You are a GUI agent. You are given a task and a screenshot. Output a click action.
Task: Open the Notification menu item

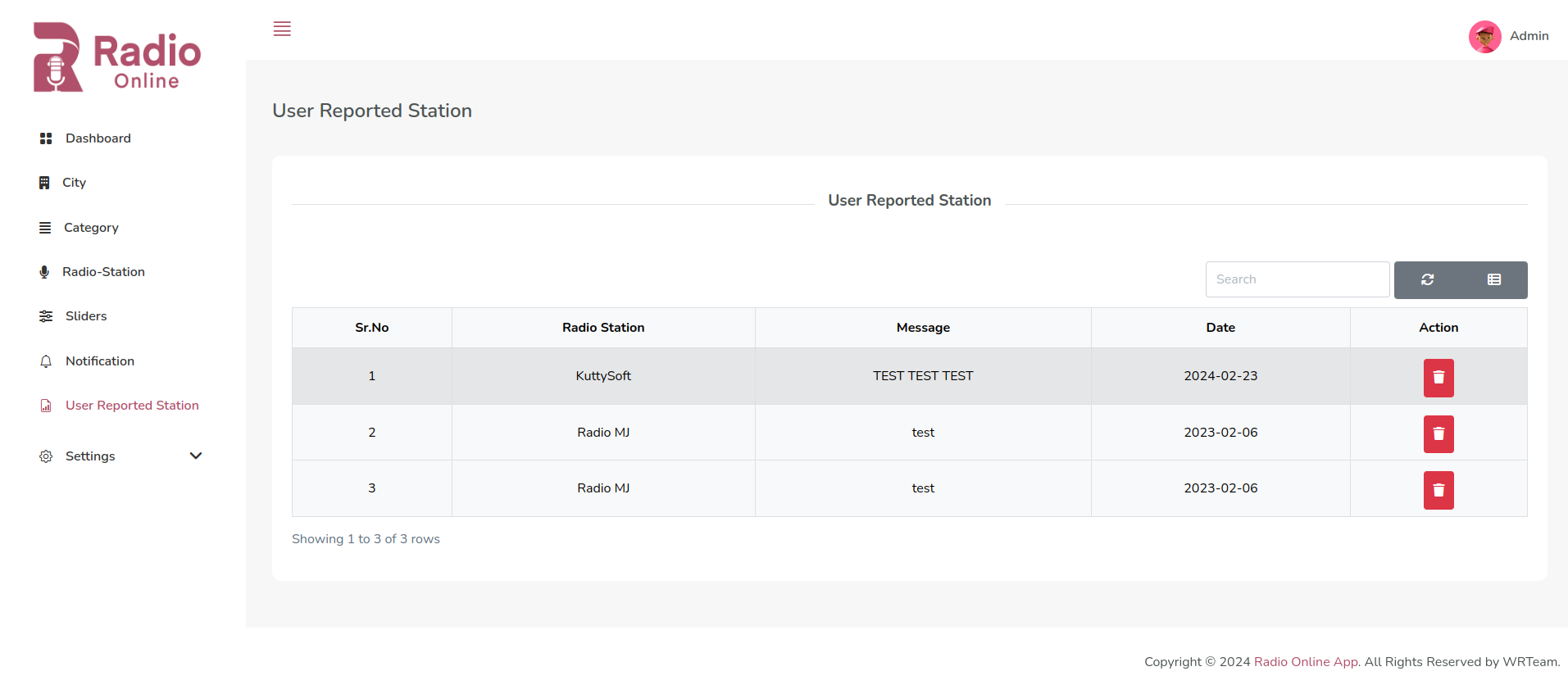pyautogui.click(x=100, y=361)
